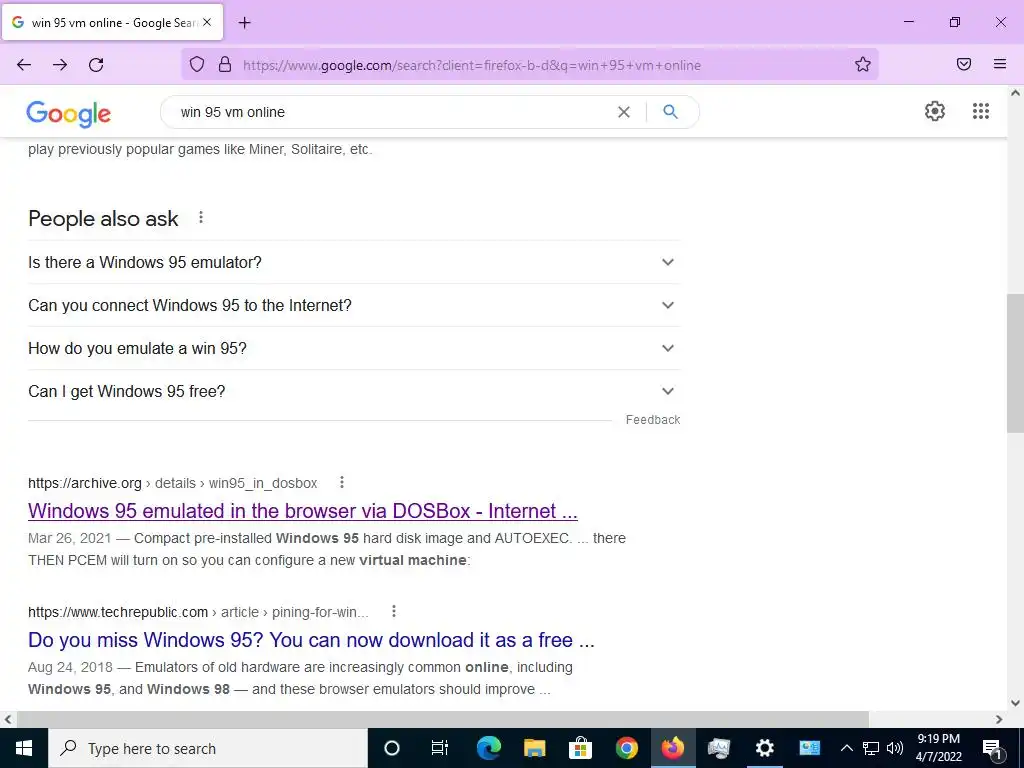
Task: Open Cortana circle on the taskbar
Action: tap(392, 748)
